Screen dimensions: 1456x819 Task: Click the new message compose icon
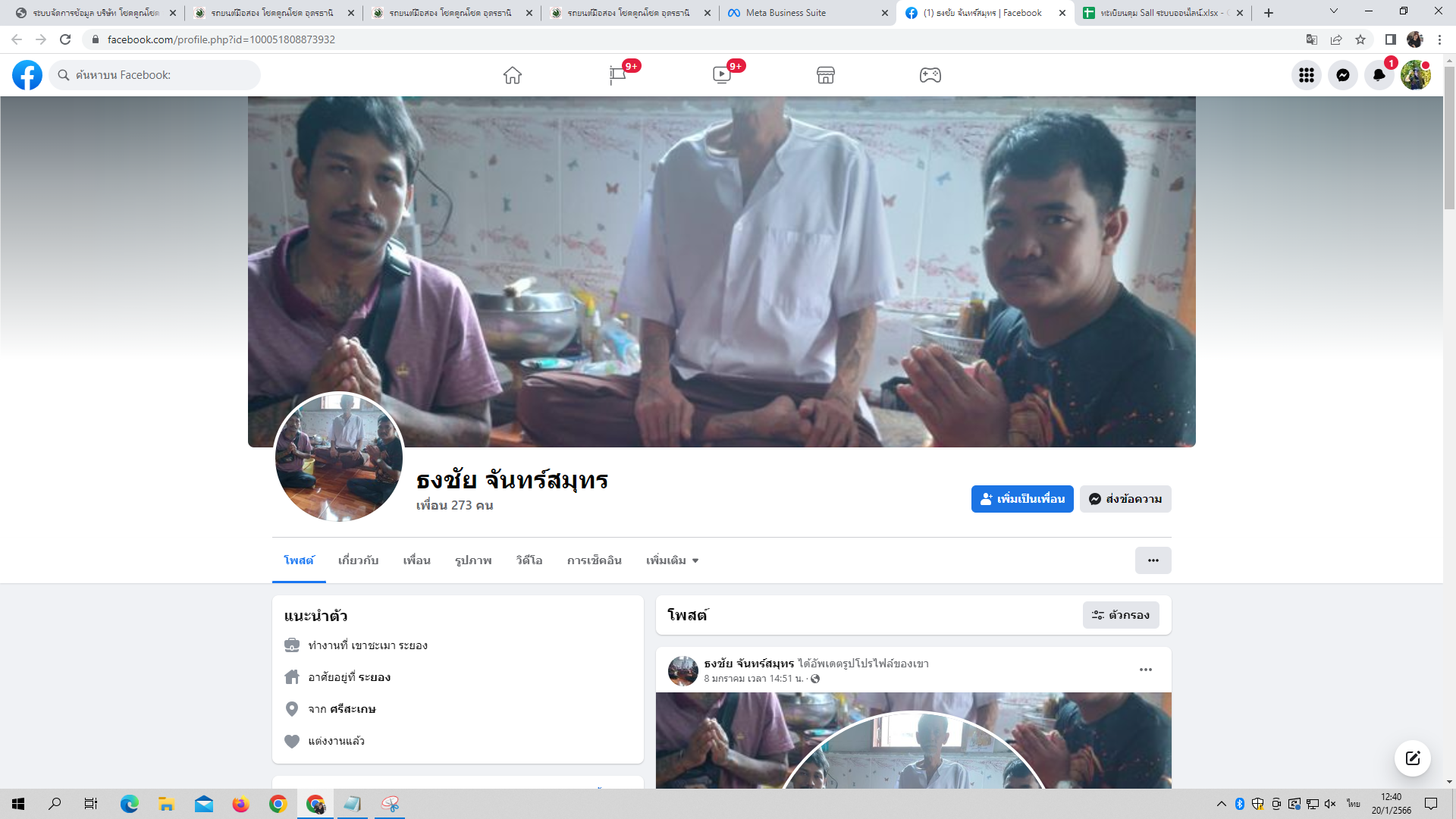pos(1412,758)
